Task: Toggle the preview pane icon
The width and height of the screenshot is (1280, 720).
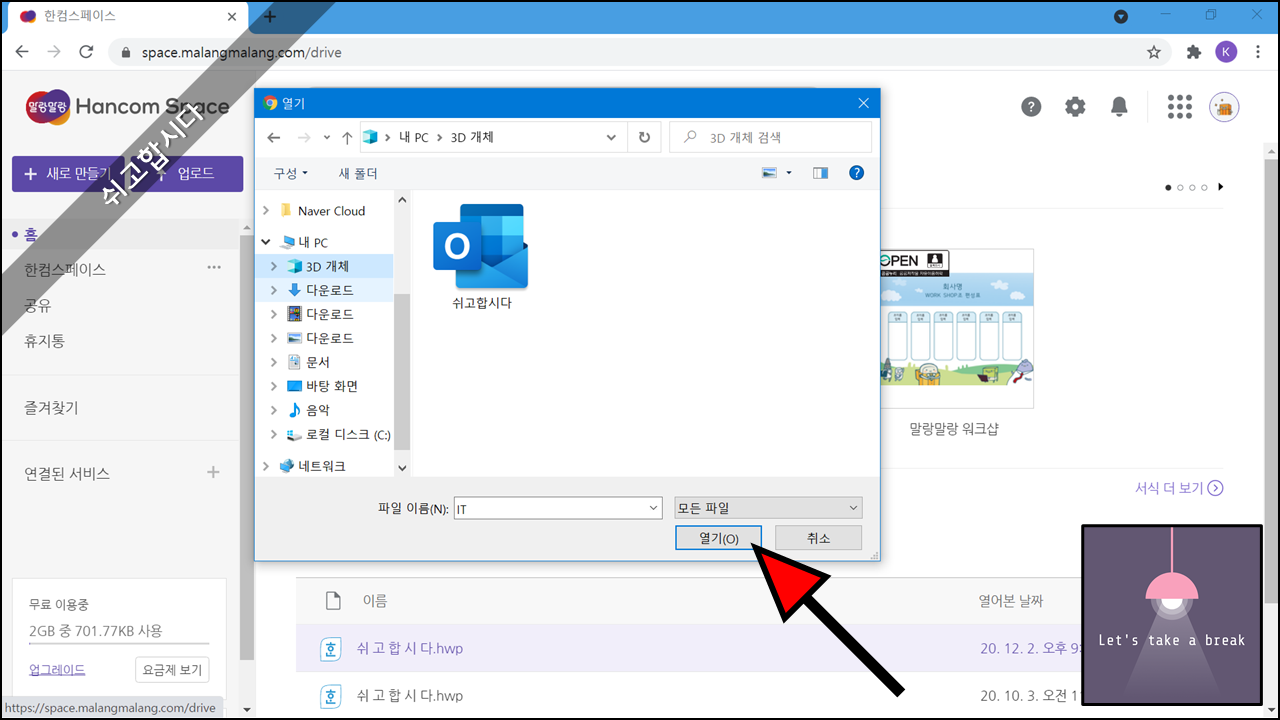Action: pos(820,173)
